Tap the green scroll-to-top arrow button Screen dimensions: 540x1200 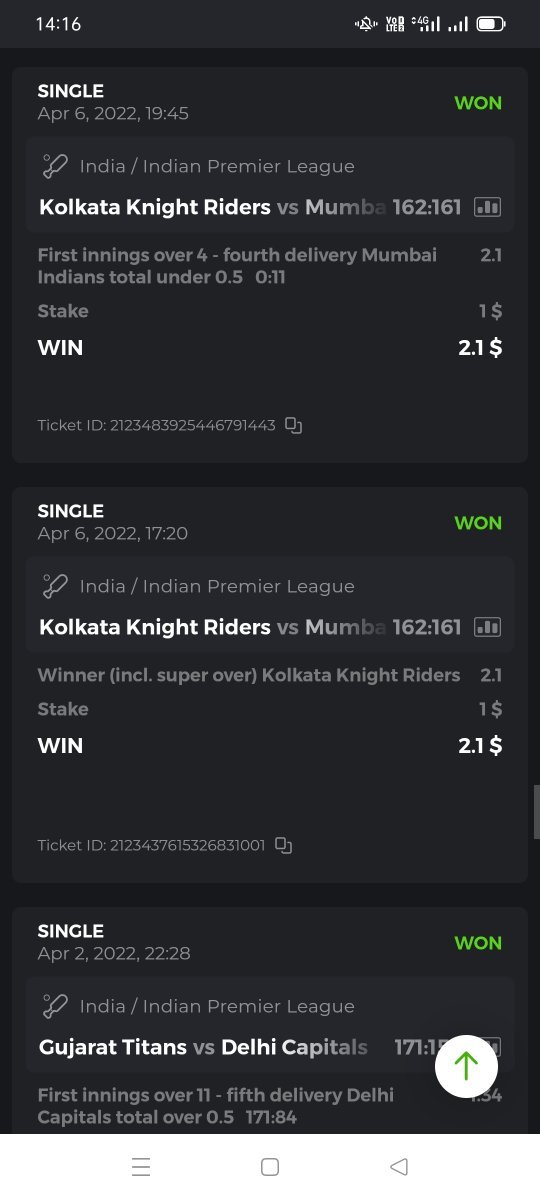point(466,1066)
